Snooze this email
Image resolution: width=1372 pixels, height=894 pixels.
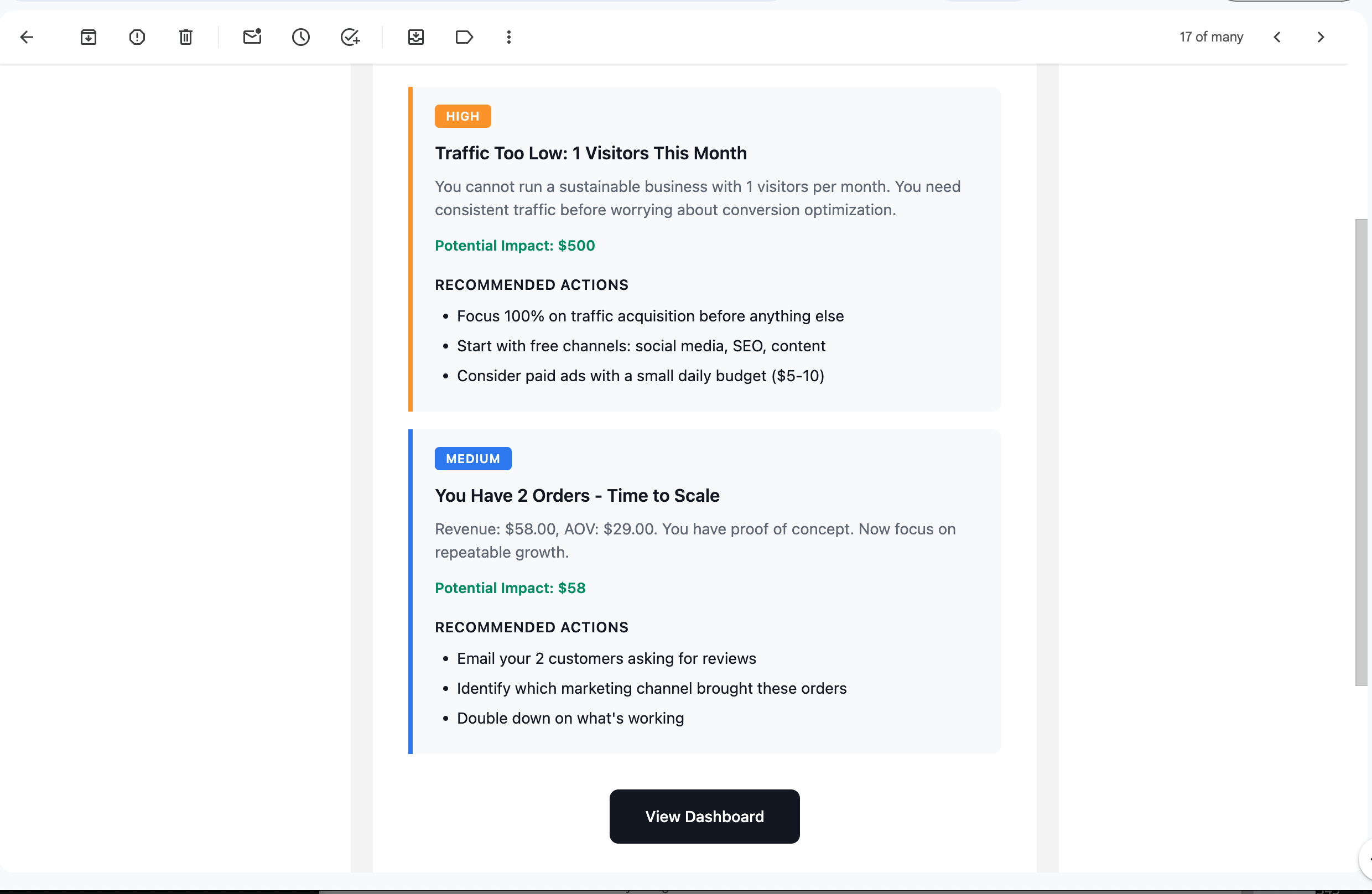tap(300, 37)
